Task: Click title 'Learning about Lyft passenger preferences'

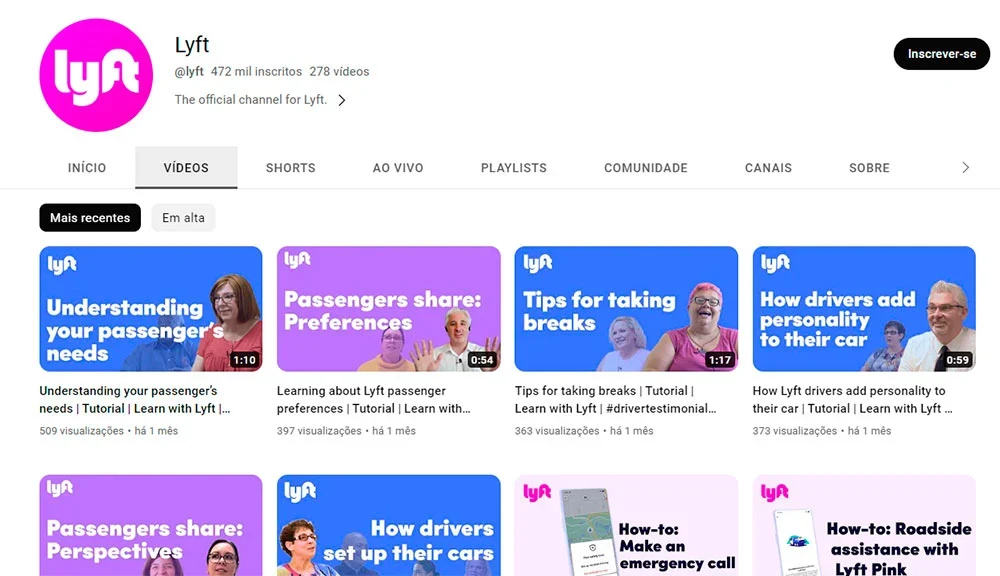Action: [374, 400]
